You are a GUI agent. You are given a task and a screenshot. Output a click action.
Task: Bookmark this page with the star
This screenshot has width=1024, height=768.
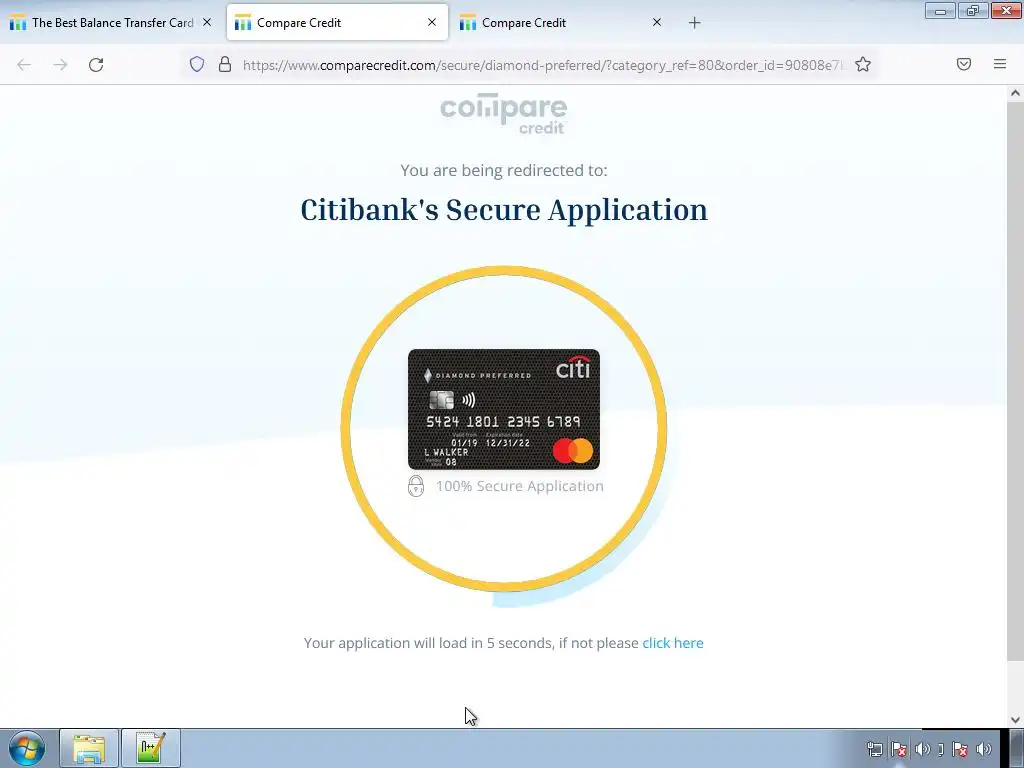point(863,64)
